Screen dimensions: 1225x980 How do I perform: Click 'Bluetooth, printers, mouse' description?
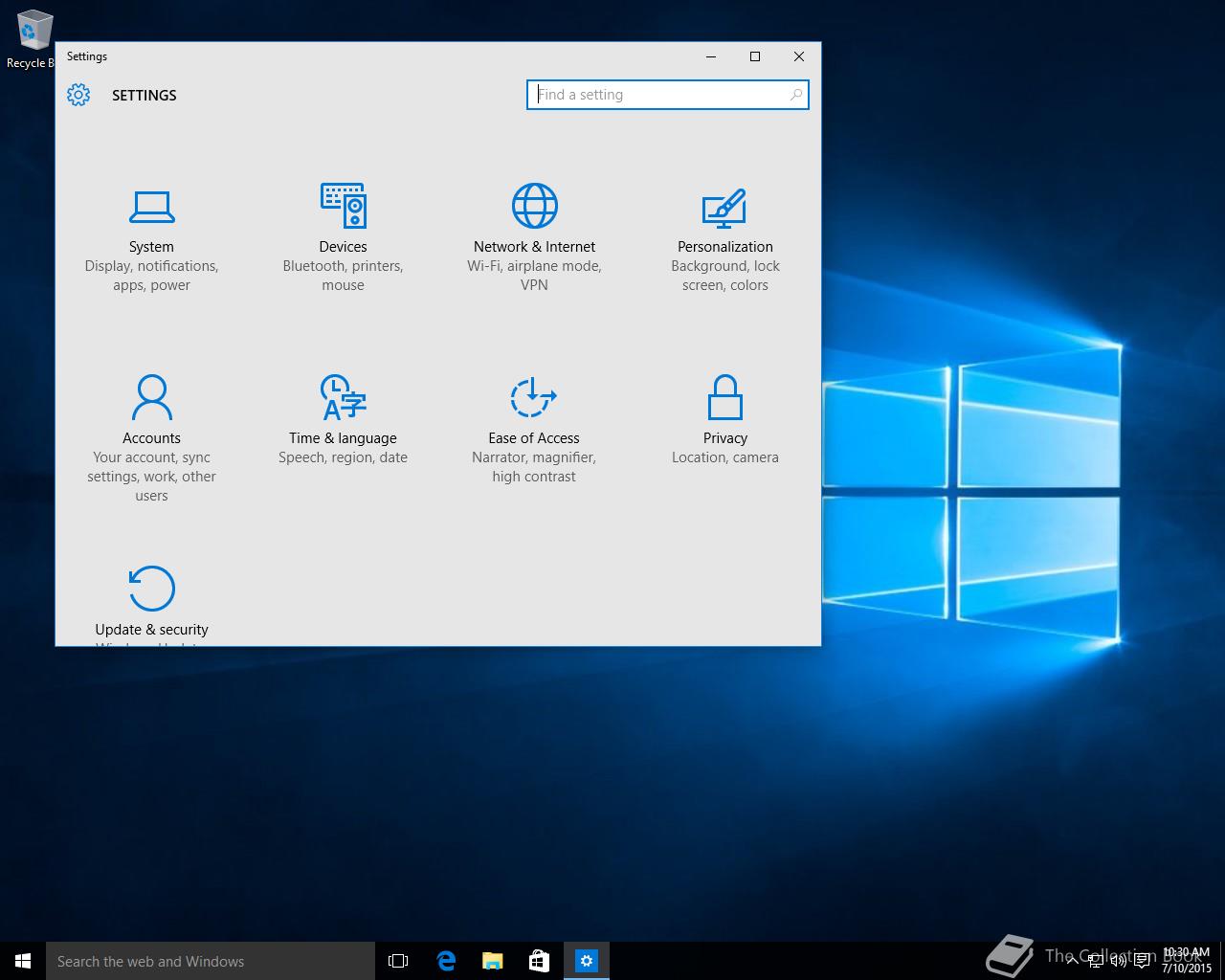(343, 276)
